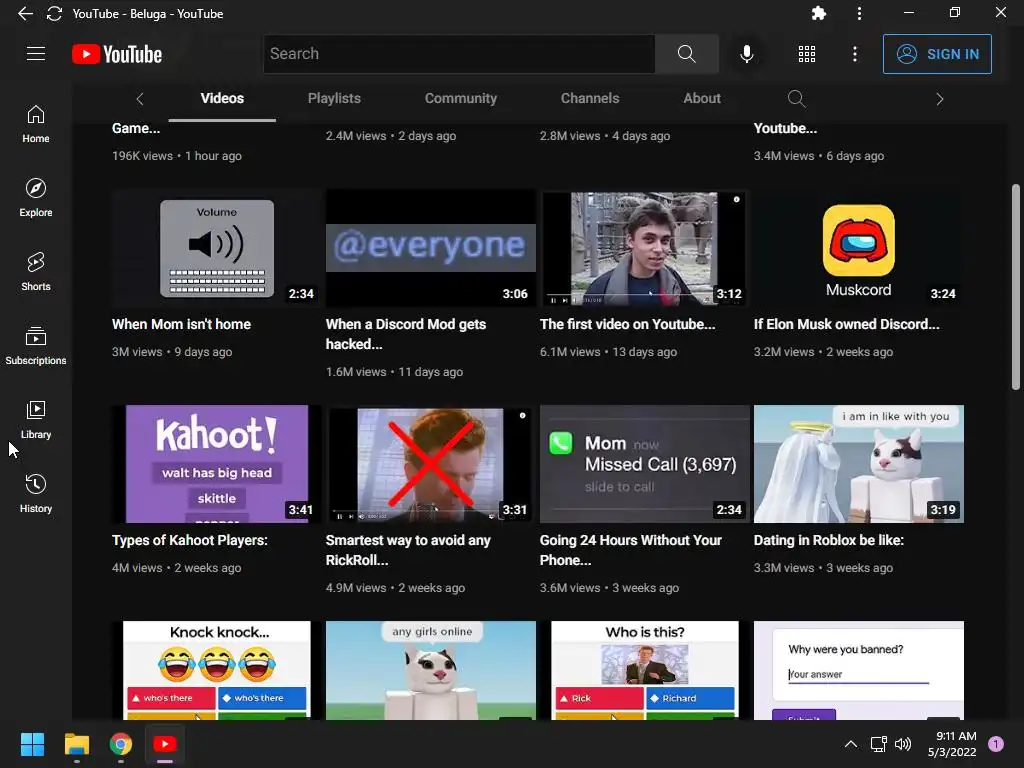The width and height of the screenshot is (1024, 768).
Task: Open Subscriptions in sidebar
Action: point(36,345)
